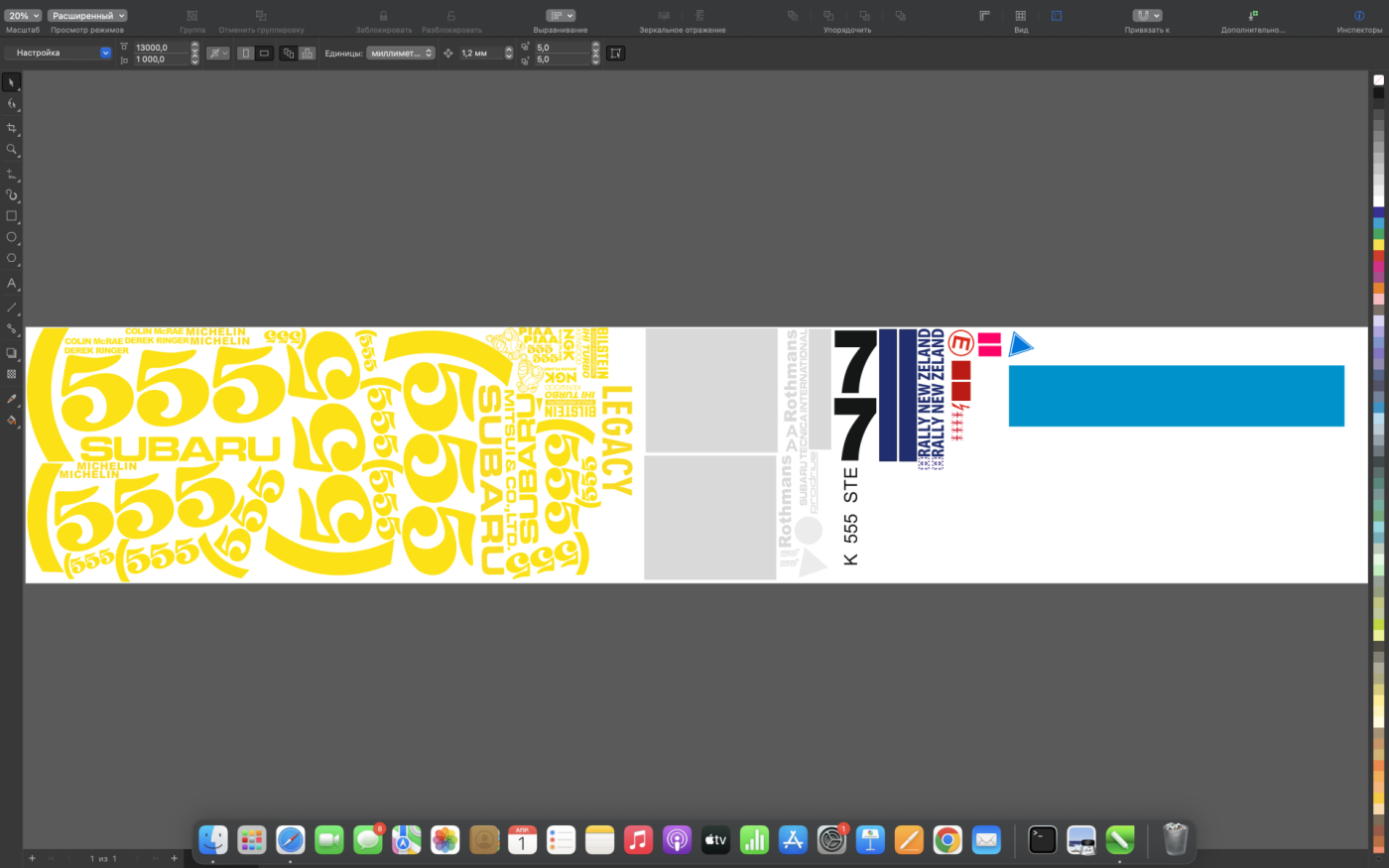Select the Interactive Fill bucket tool
The image size is (1389, 868).
tap(12, 421)
